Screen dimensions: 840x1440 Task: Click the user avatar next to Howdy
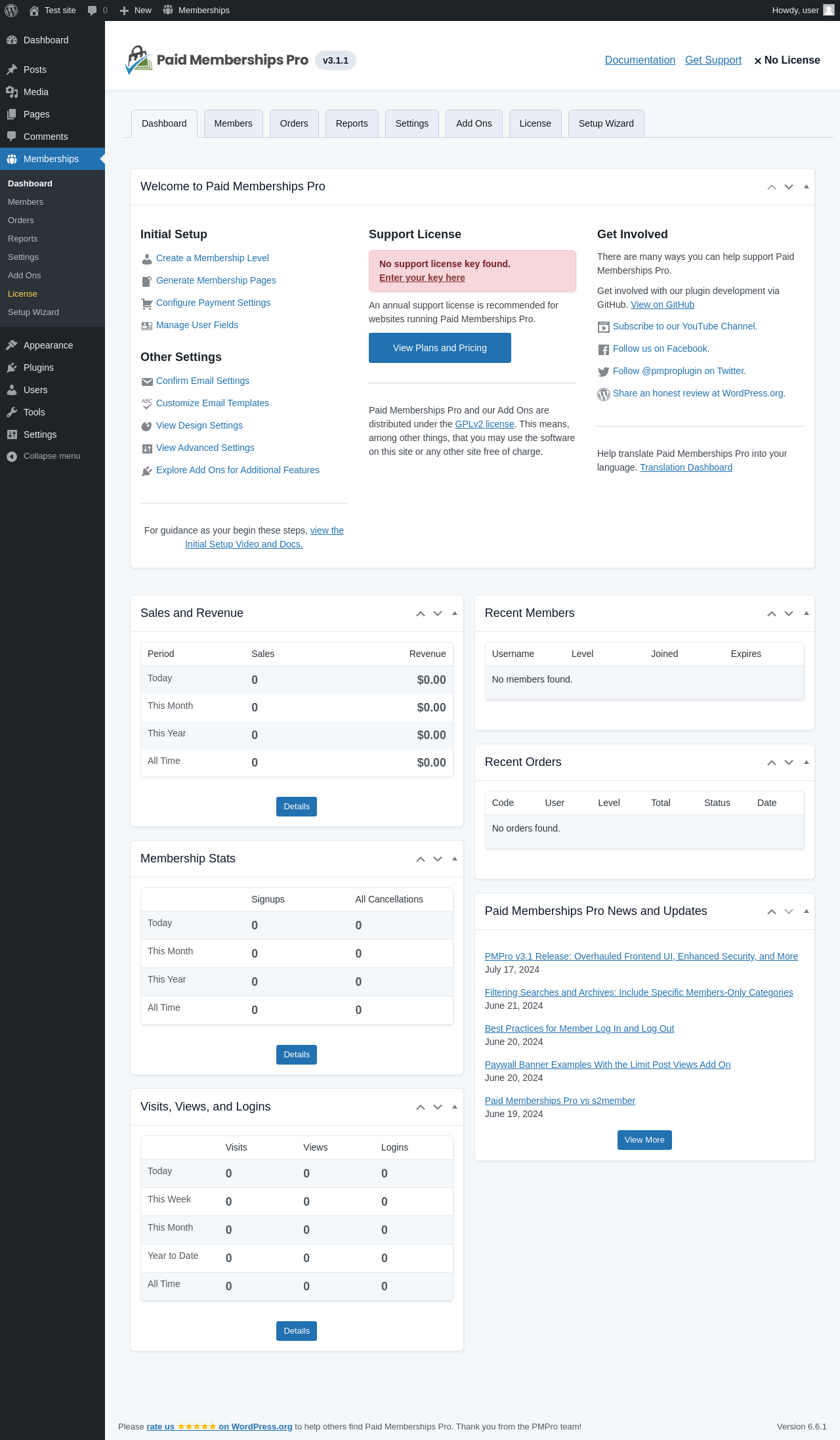pyautogui.click(x=829, y=11)
